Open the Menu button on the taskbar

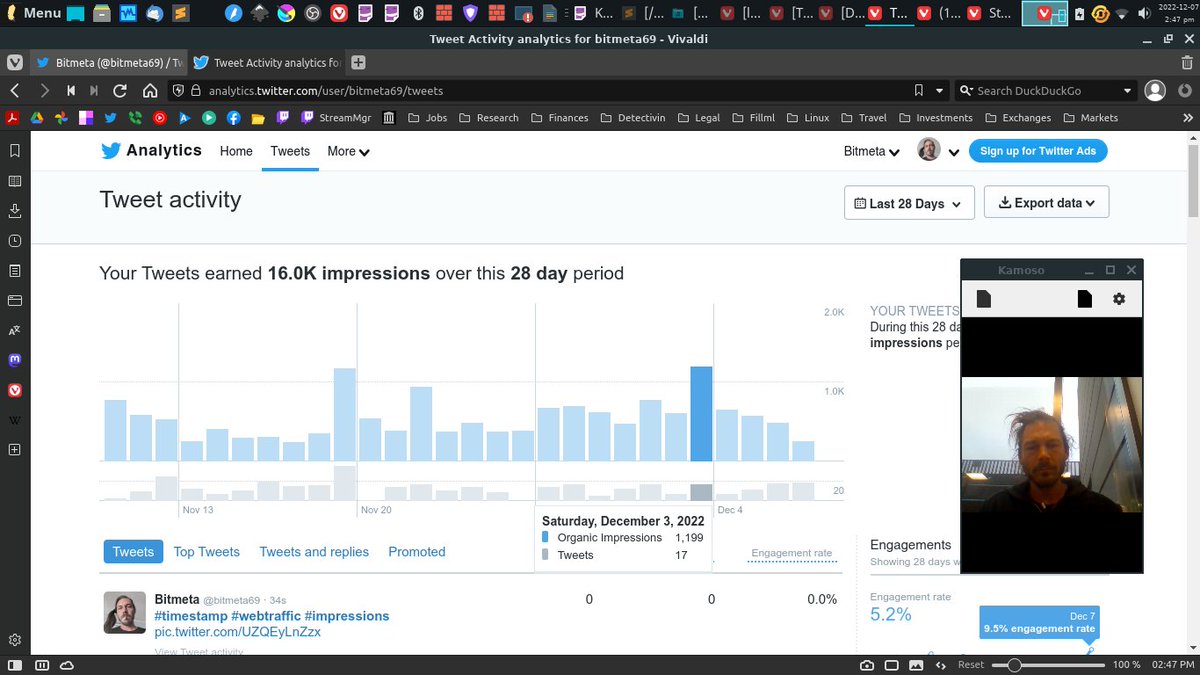(34, 13)
